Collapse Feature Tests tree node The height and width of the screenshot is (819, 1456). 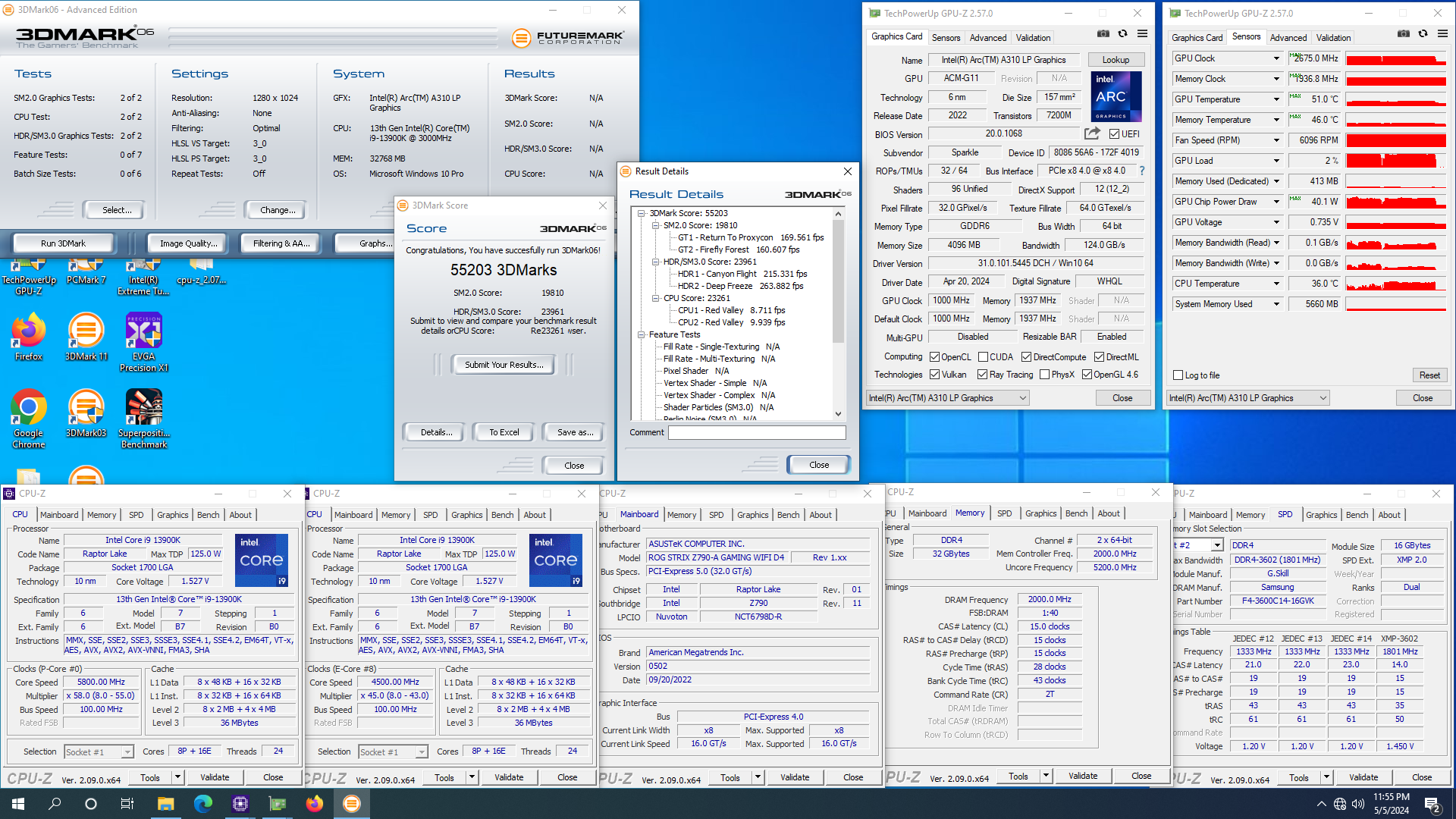(x=642, y=334)
